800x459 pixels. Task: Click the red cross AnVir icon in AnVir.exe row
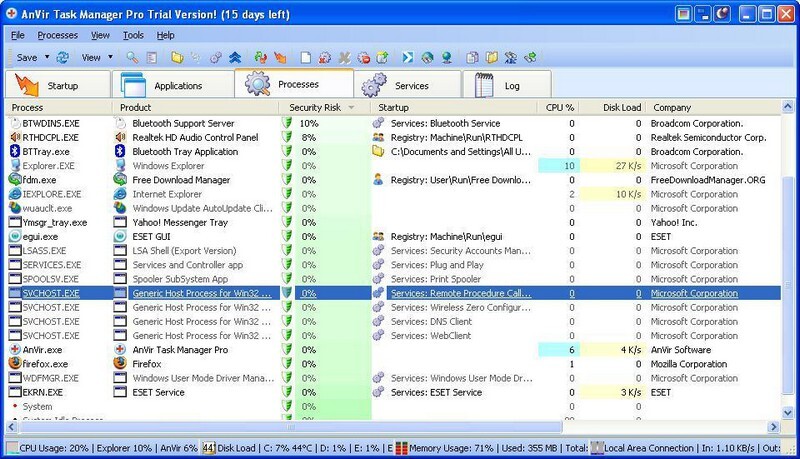coord(15,350)
